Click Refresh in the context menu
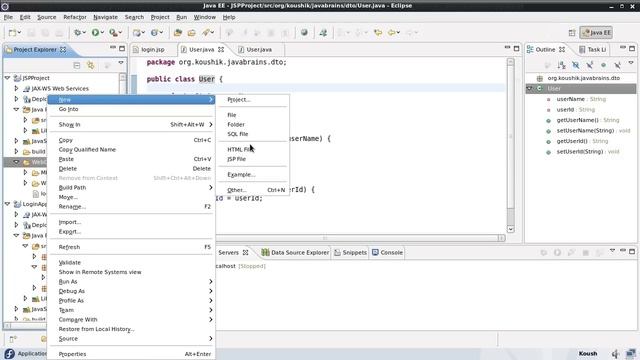Screen dimensions: 640x360 131,247
